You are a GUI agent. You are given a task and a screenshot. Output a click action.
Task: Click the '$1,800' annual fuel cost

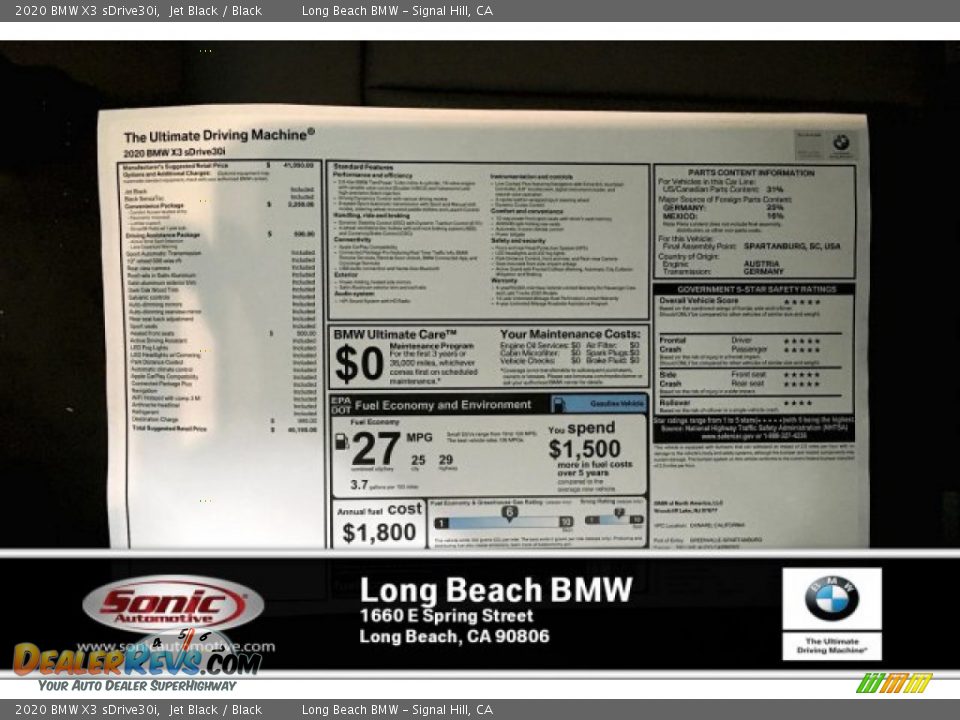point(379,533)
